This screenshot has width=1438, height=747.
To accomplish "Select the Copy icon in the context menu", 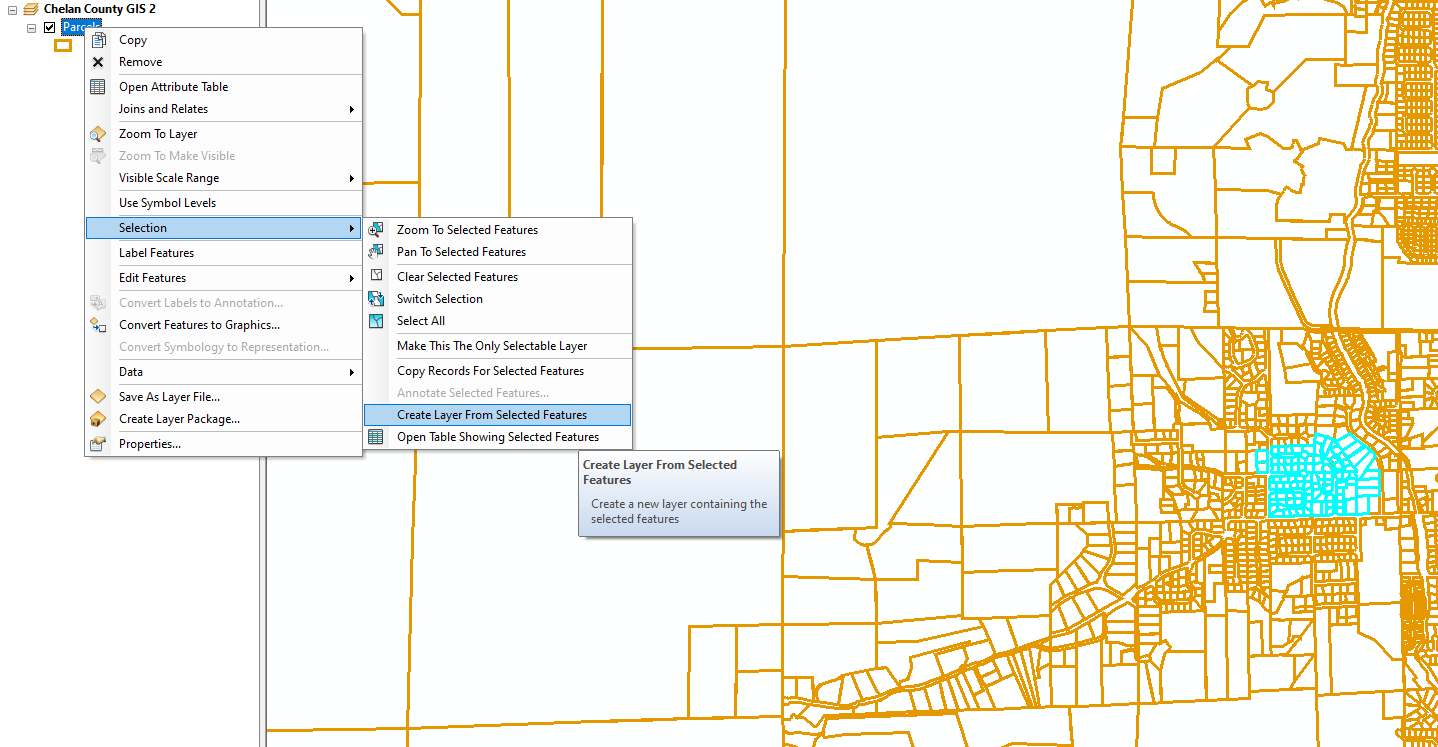I will 97,39.
